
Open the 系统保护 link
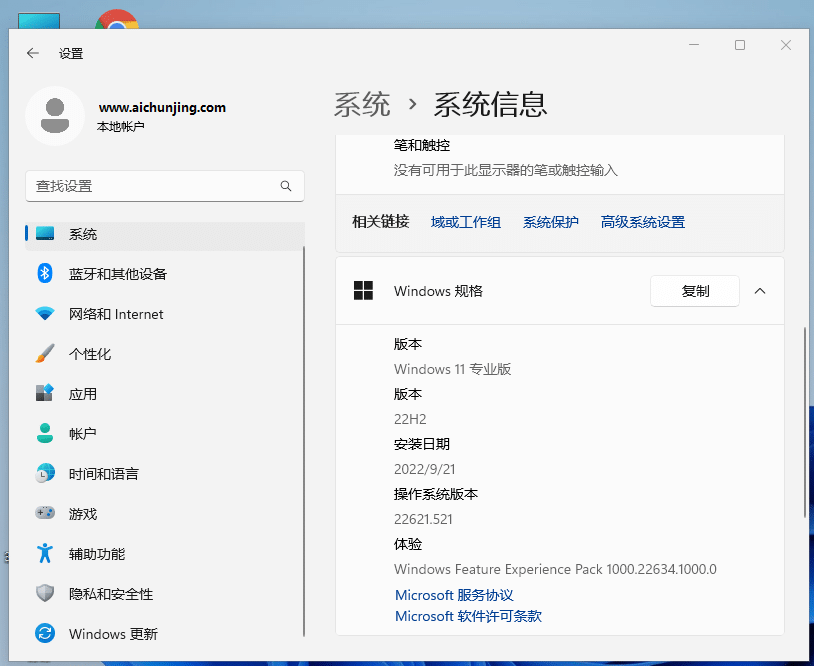click(x=550, y=222)
